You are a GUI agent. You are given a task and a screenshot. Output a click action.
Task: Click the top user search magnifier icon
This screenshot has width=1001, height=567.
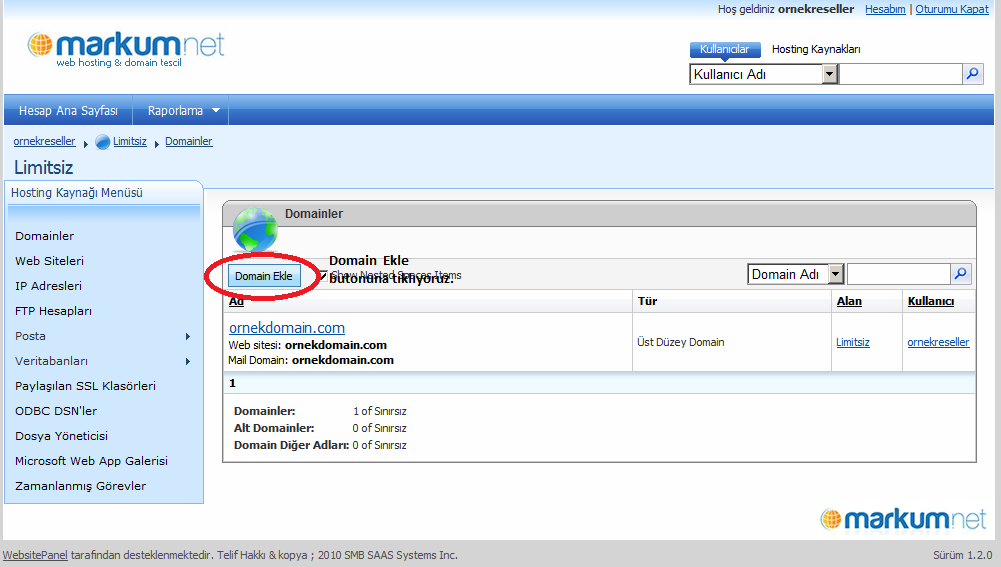pyautogui.click(x=972, y=74)
